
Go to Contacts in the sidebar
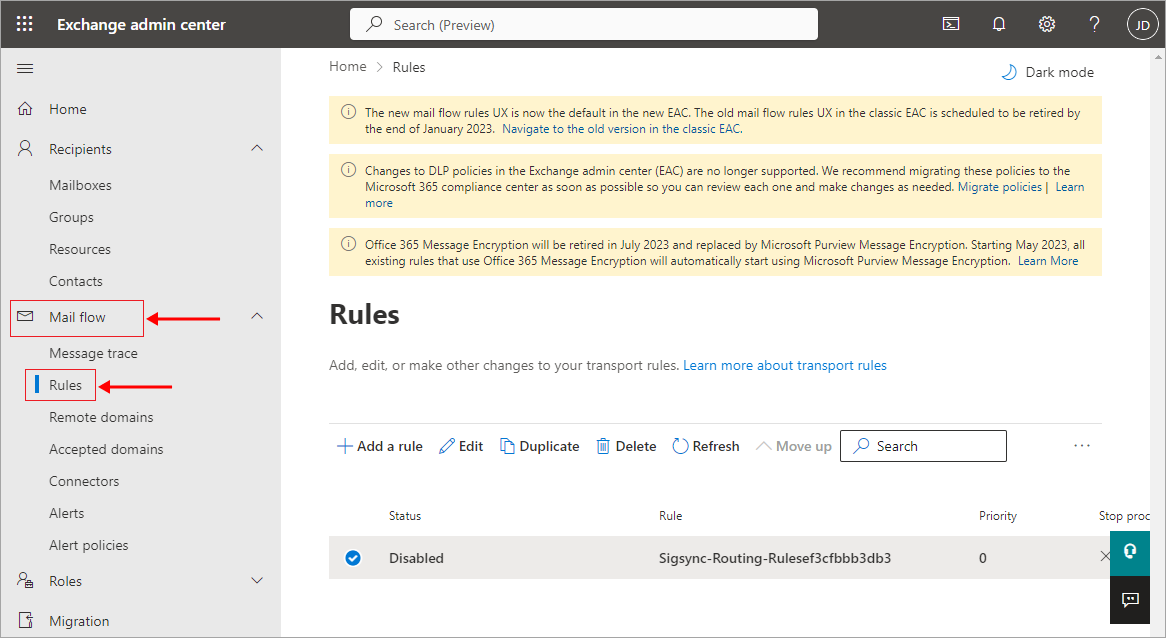tap(76, 281)
